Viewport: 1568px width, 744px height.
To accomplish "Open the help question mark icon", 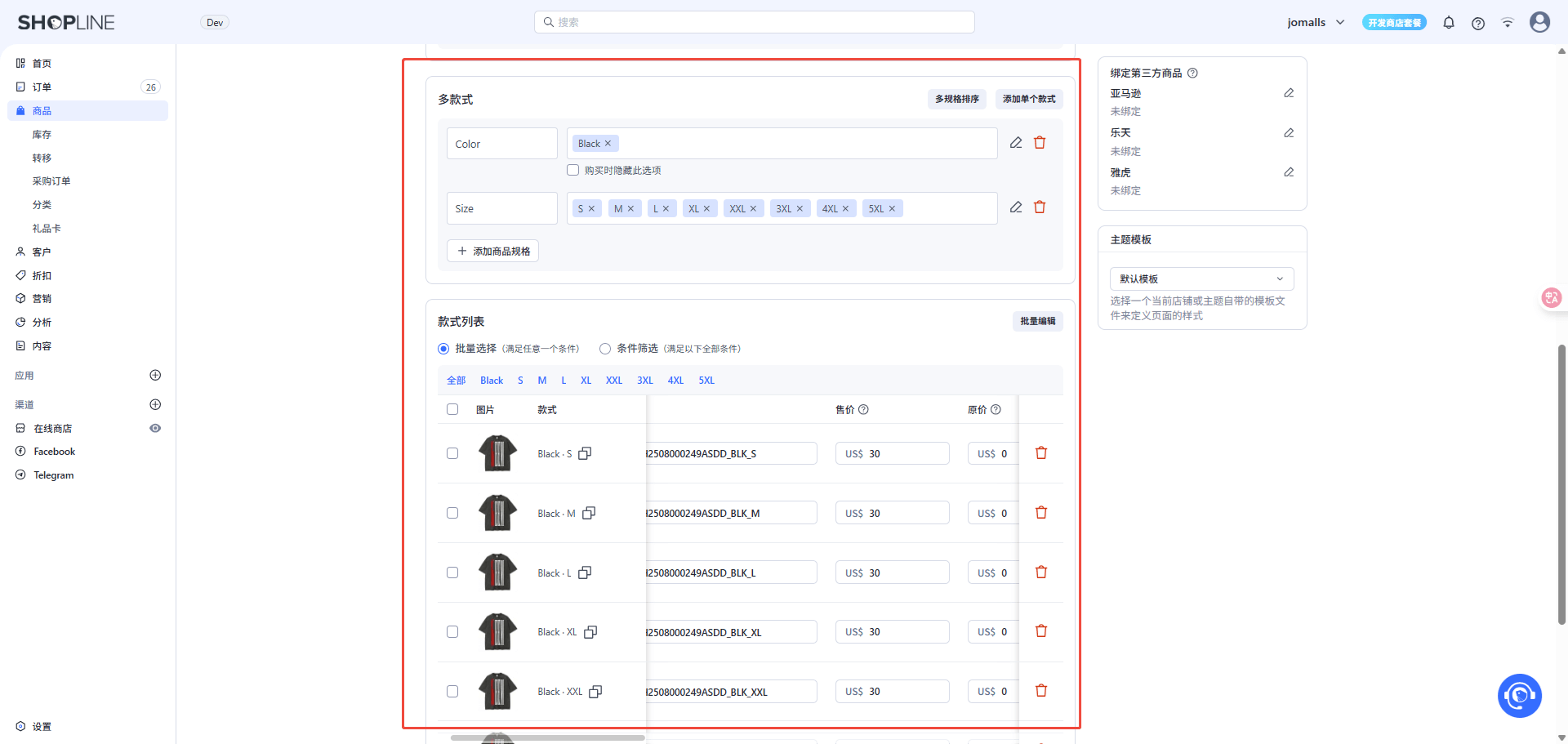I will coord(1478,23).
